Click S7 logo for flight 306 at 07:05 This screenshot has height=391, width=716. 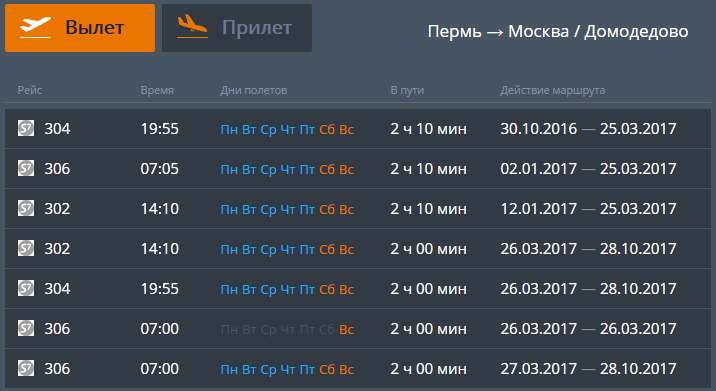pyautogui.click(x=26, y=169)
